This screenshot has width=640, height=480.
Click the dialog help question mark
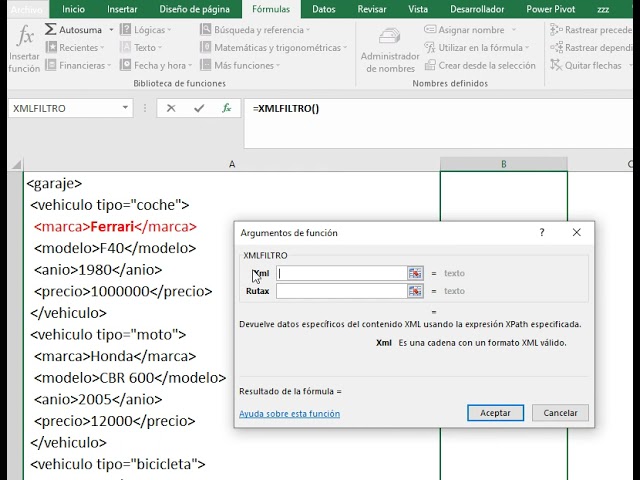542,232
